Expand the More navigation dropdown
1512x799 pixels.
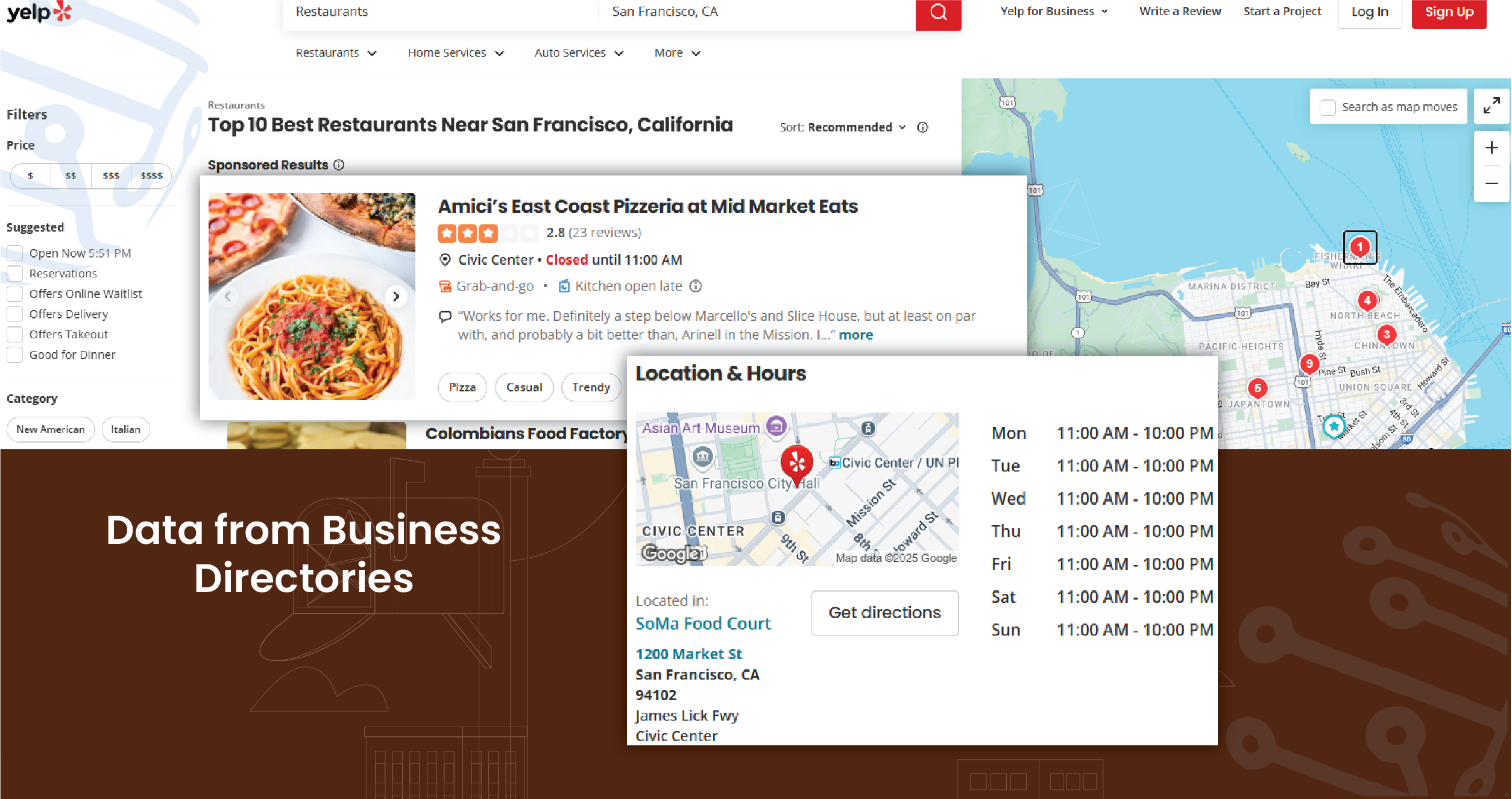tap(676, 52)
